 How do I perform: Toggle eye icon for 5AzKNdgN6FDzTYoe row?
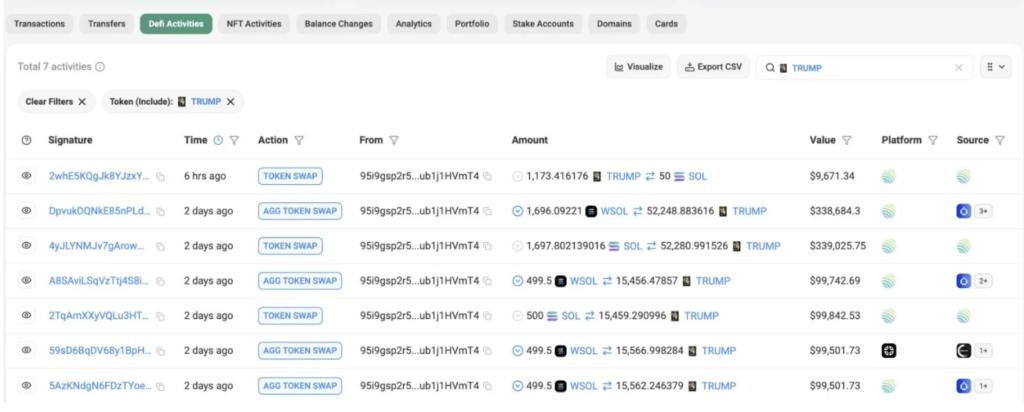[x=26, y=385]
